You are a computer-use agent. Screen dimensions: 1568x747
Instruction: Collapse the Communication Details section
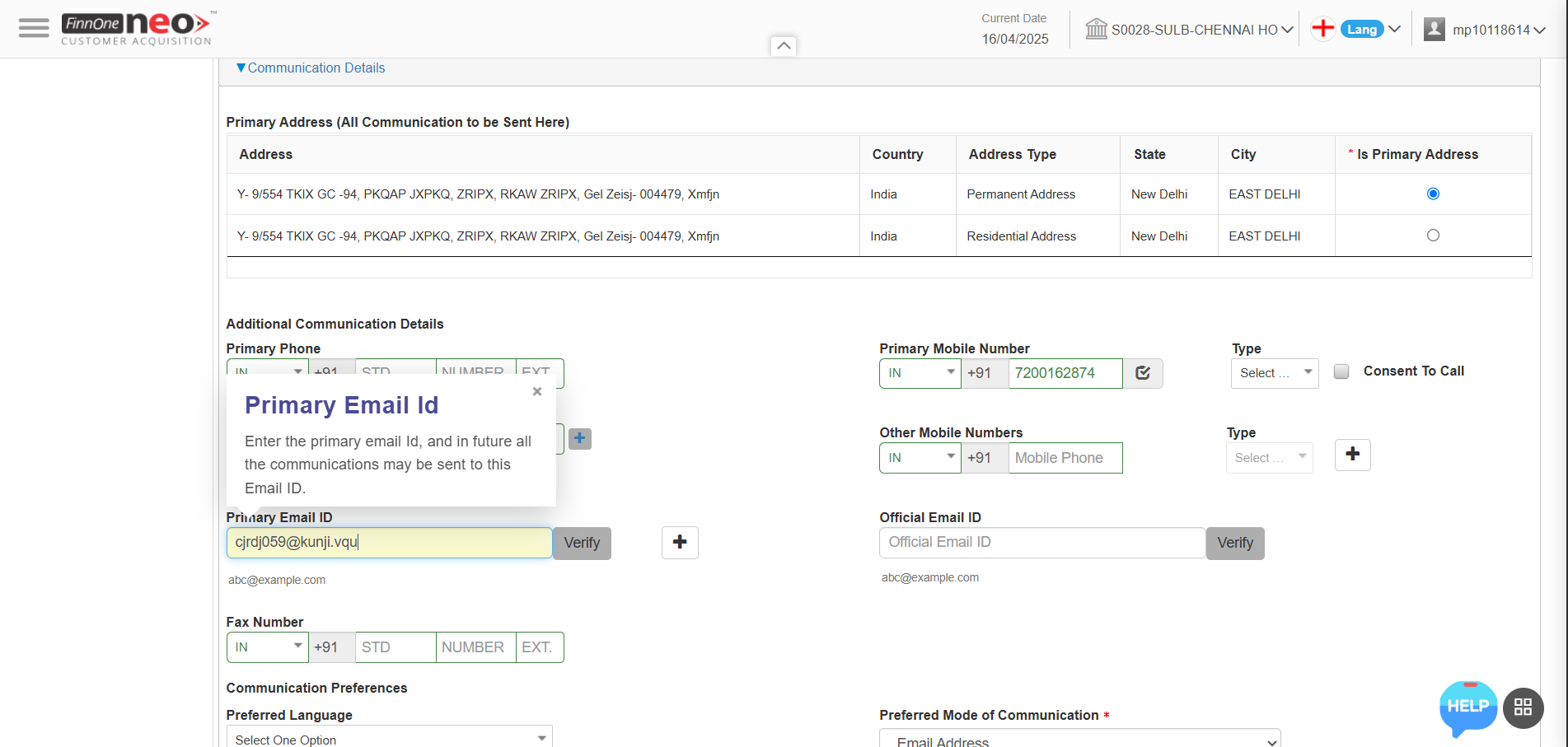[310, 68]
